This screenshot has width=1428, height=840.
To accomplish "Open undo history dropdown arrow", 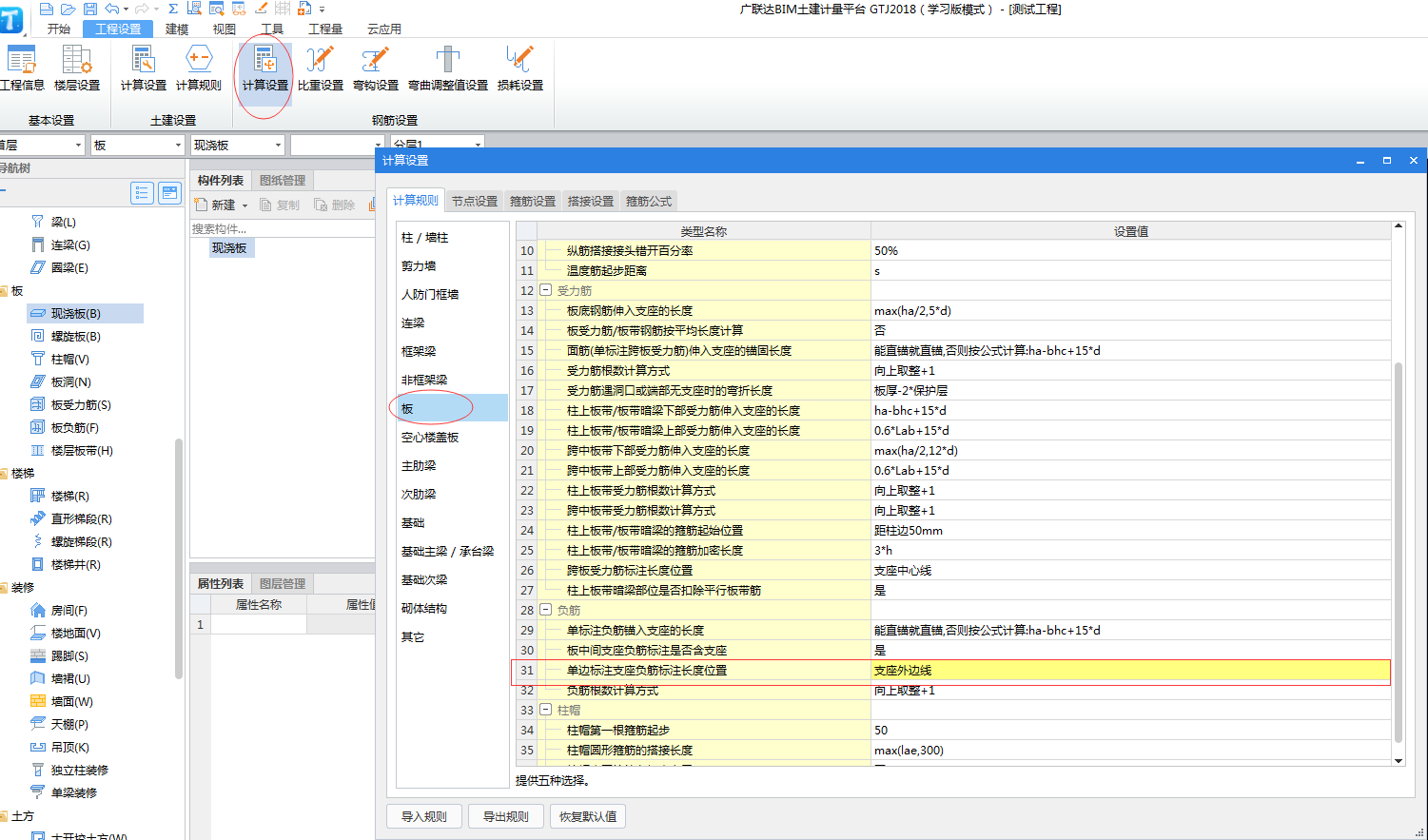I will 127,10.
